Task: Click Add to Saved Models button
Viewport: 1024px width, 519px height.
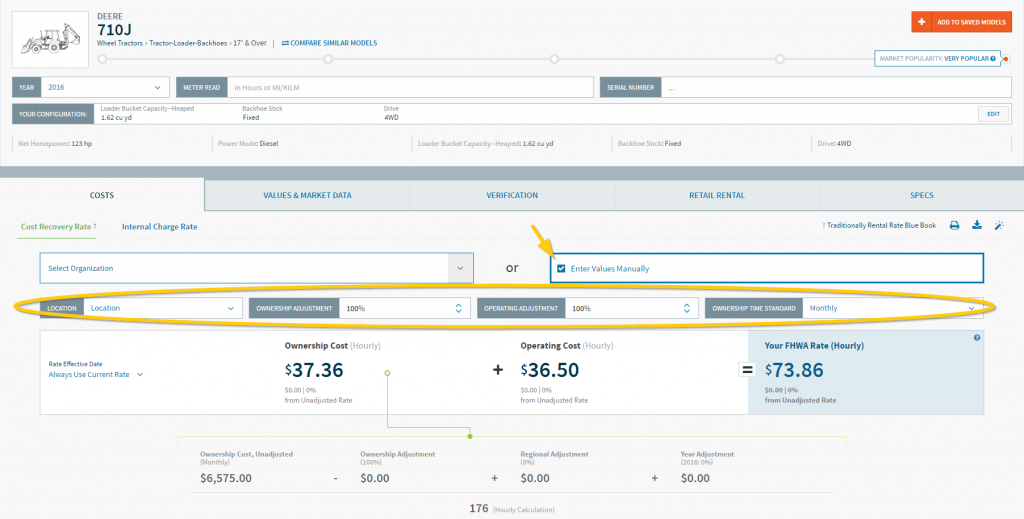Action: (962, 22)
